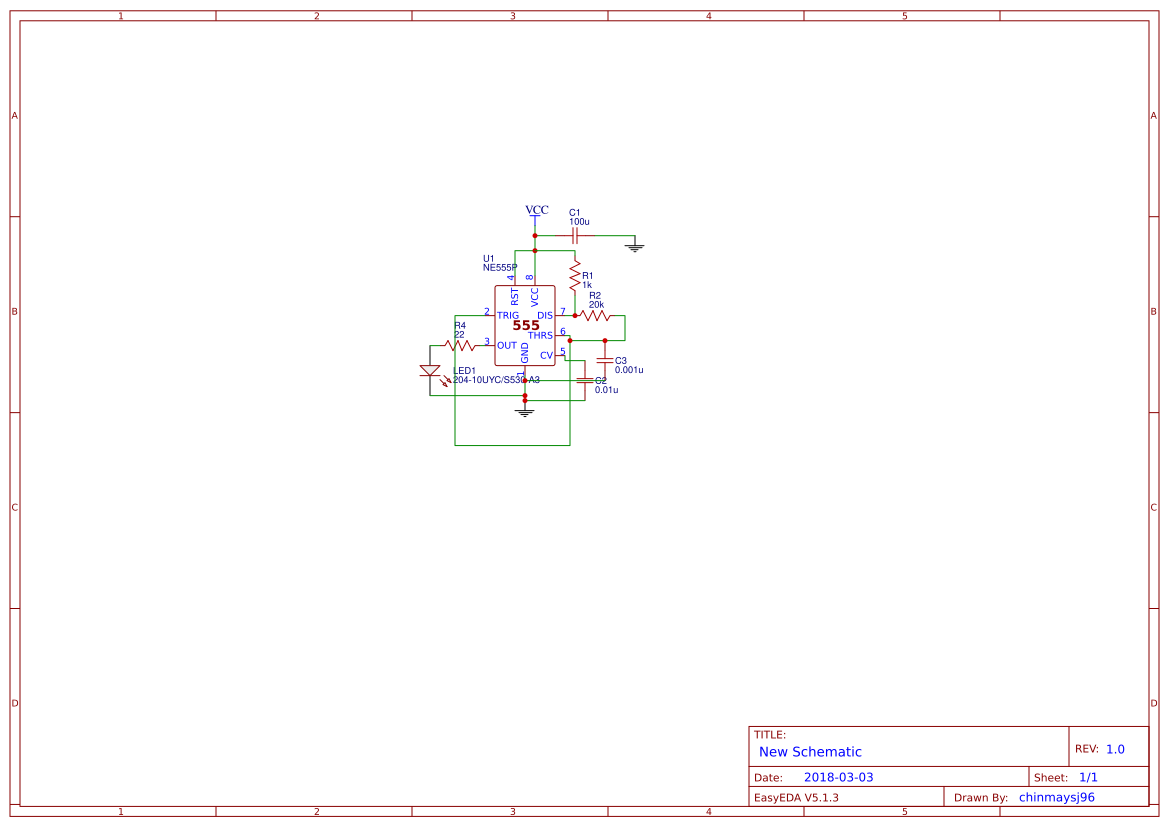Screen dimensions: 1169x827
Task: Select the date 2018-03-03 field
Action: (x=841, y=776)
